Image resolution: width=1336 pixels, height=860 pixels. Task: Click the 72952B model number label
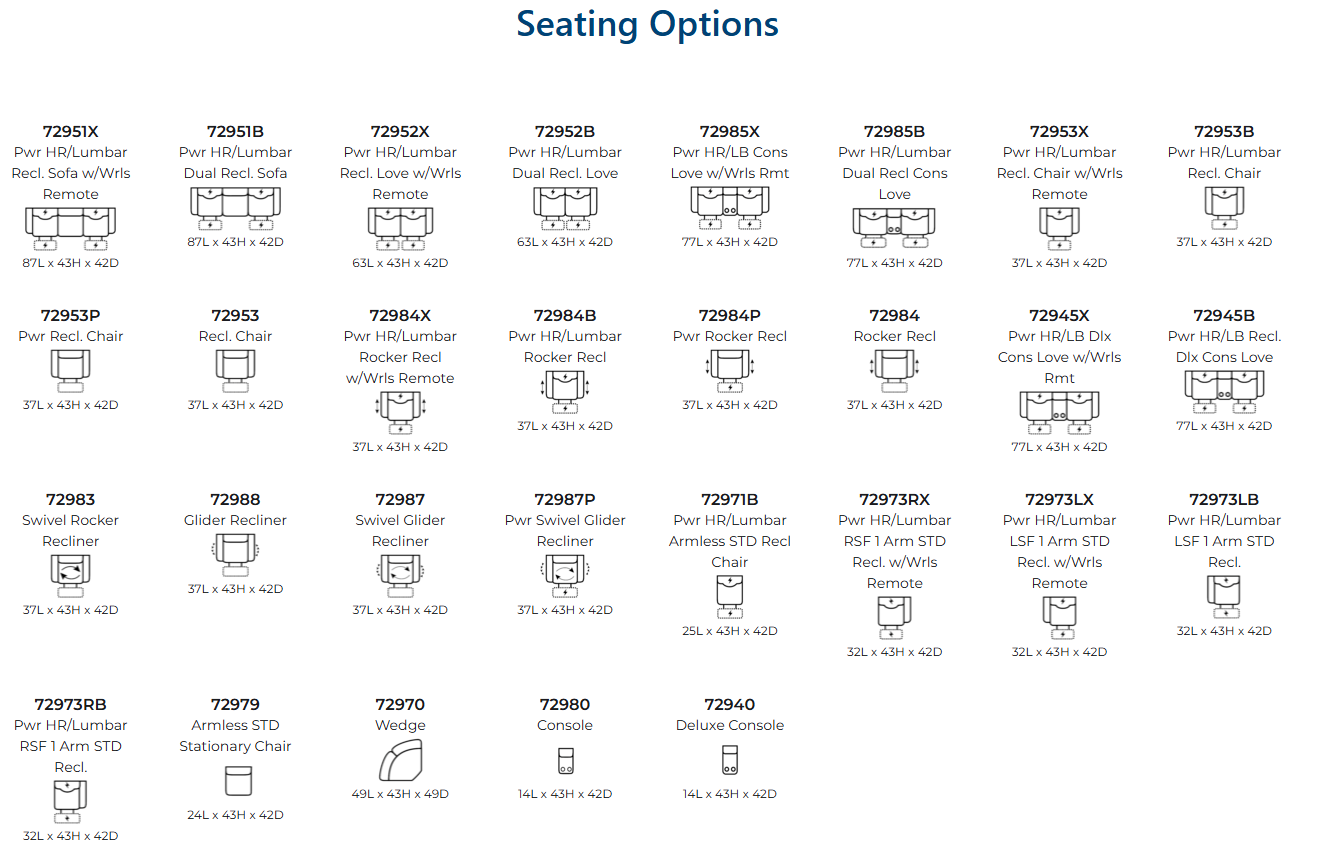(x=565, y=131)
